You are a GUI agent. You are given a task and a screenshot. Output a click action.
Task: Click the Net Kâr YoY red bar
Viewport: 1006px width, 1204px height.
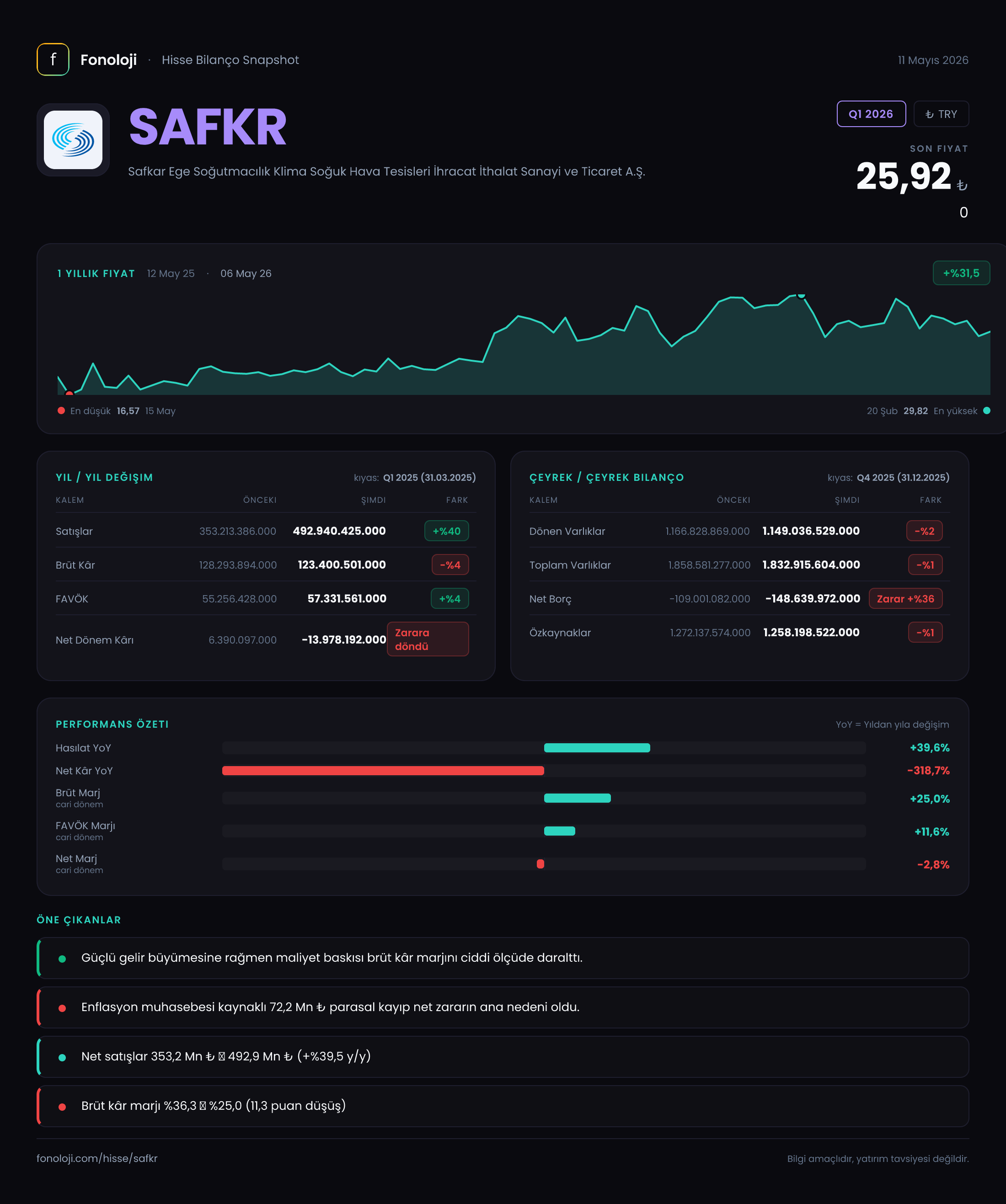point(383,771)
